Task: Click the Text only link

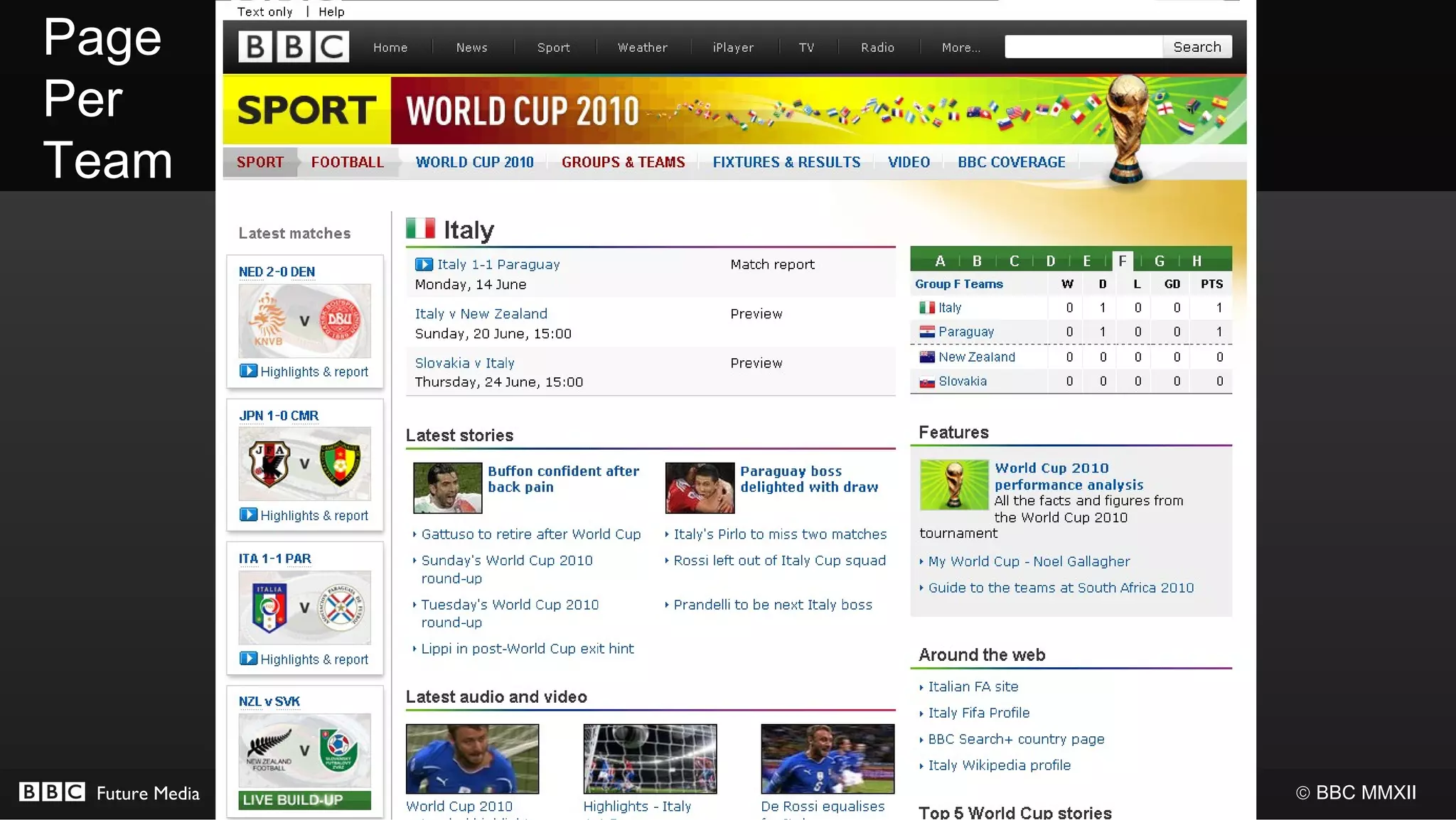Action: click(x=264, y=11)
